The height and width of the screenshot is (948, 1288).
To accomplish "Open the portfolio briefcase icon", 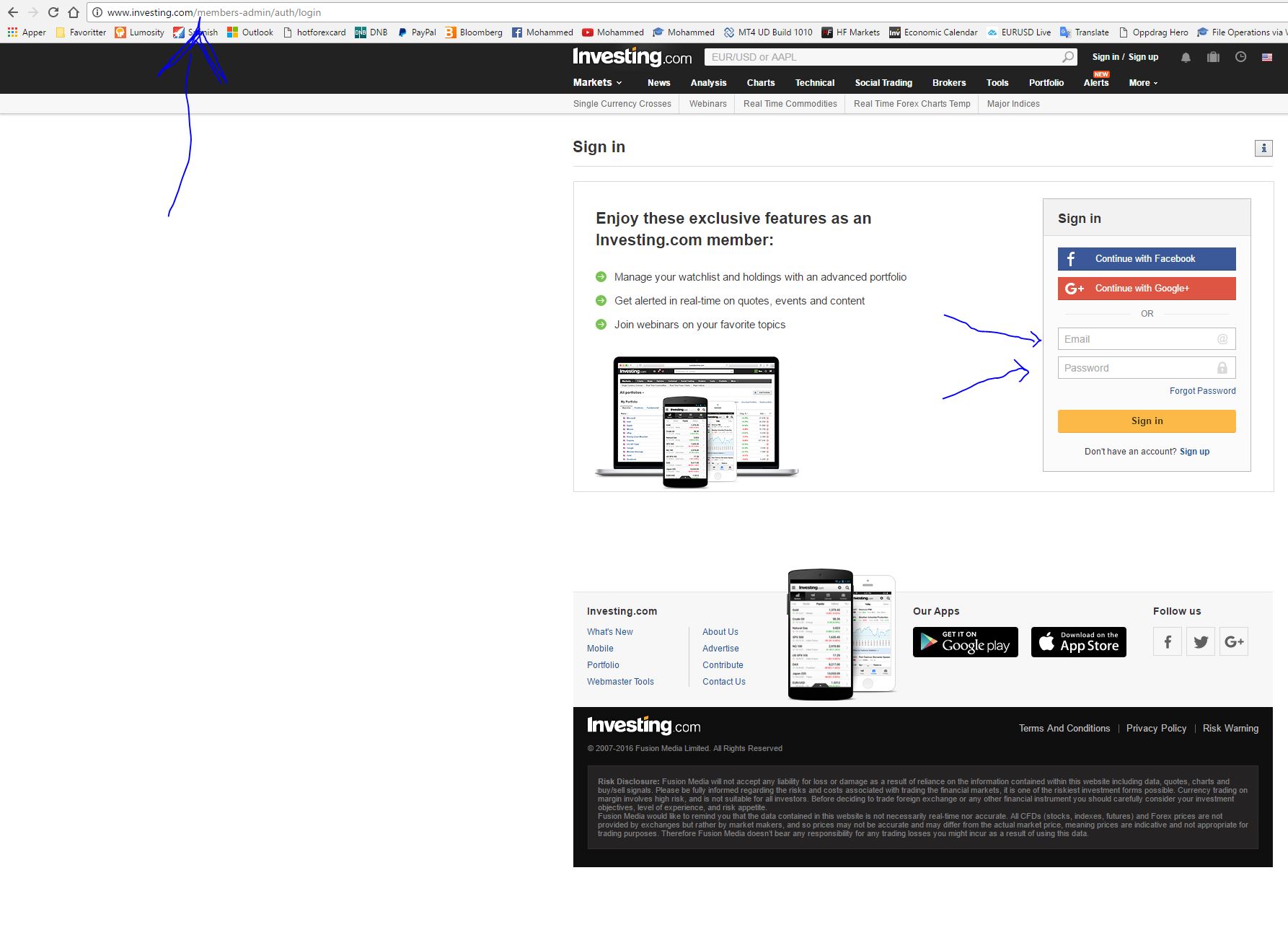I will pyautogui.click(x=1213, y=57).
